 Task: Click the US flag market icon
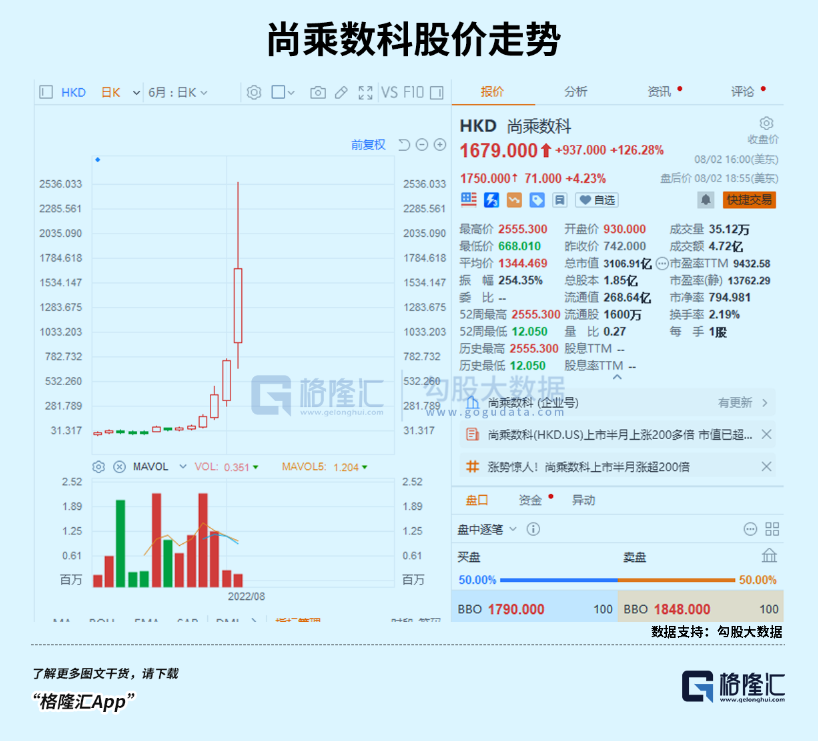point(468,199)
